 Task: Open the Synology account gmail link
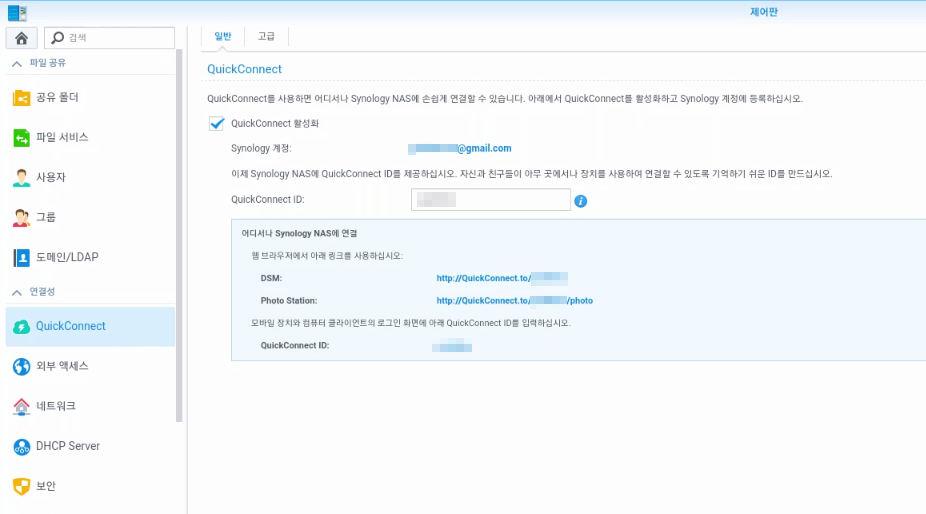tap(459, 148)
